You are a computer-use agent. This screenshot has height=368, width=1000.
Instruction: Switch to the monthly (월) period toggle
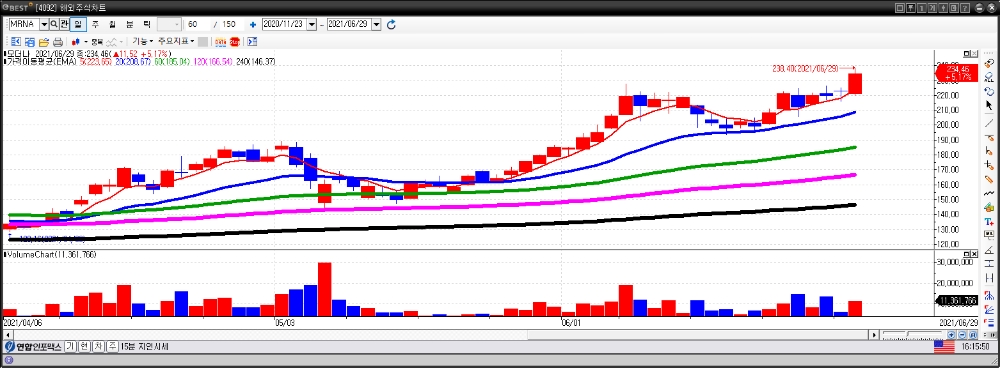112,24
